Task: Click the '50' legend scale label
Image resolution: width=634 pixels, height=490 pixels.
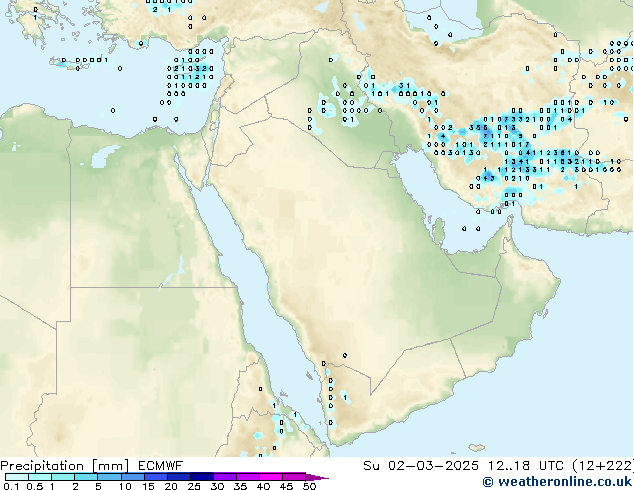Action: click(x=309, y=486)
